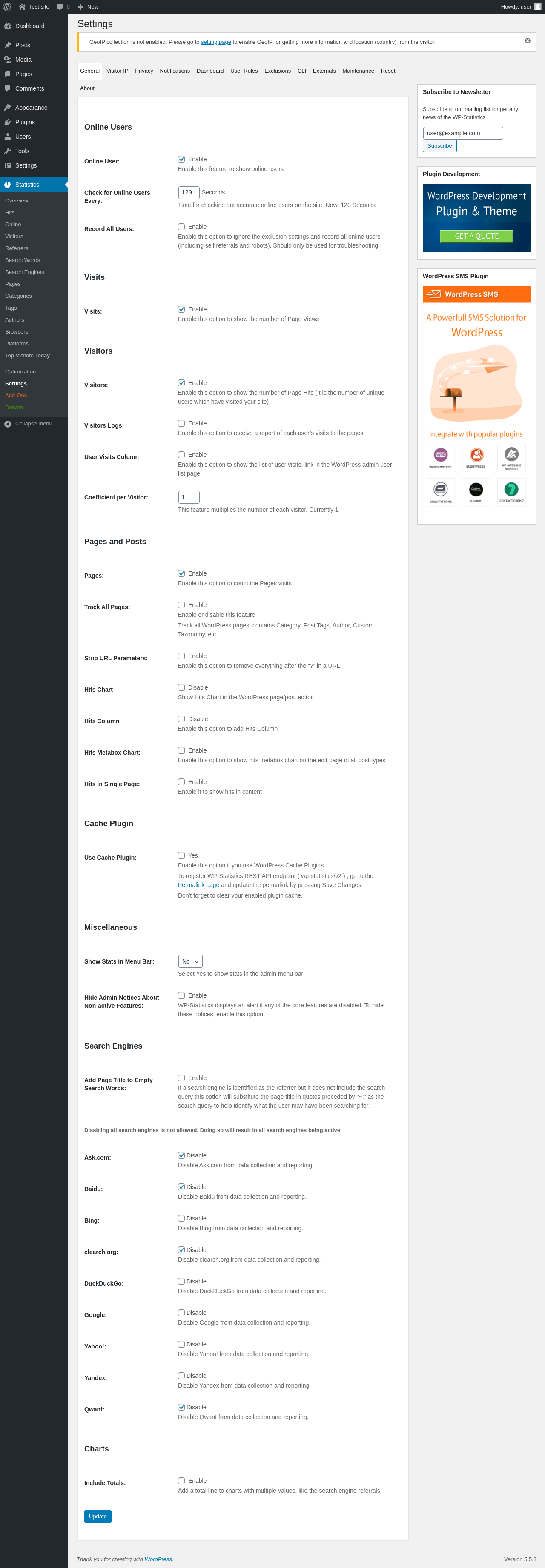Open the comments bubble in admin bar
The image size is (545, 1568).
pyautogui.click(x=60, y=7)
